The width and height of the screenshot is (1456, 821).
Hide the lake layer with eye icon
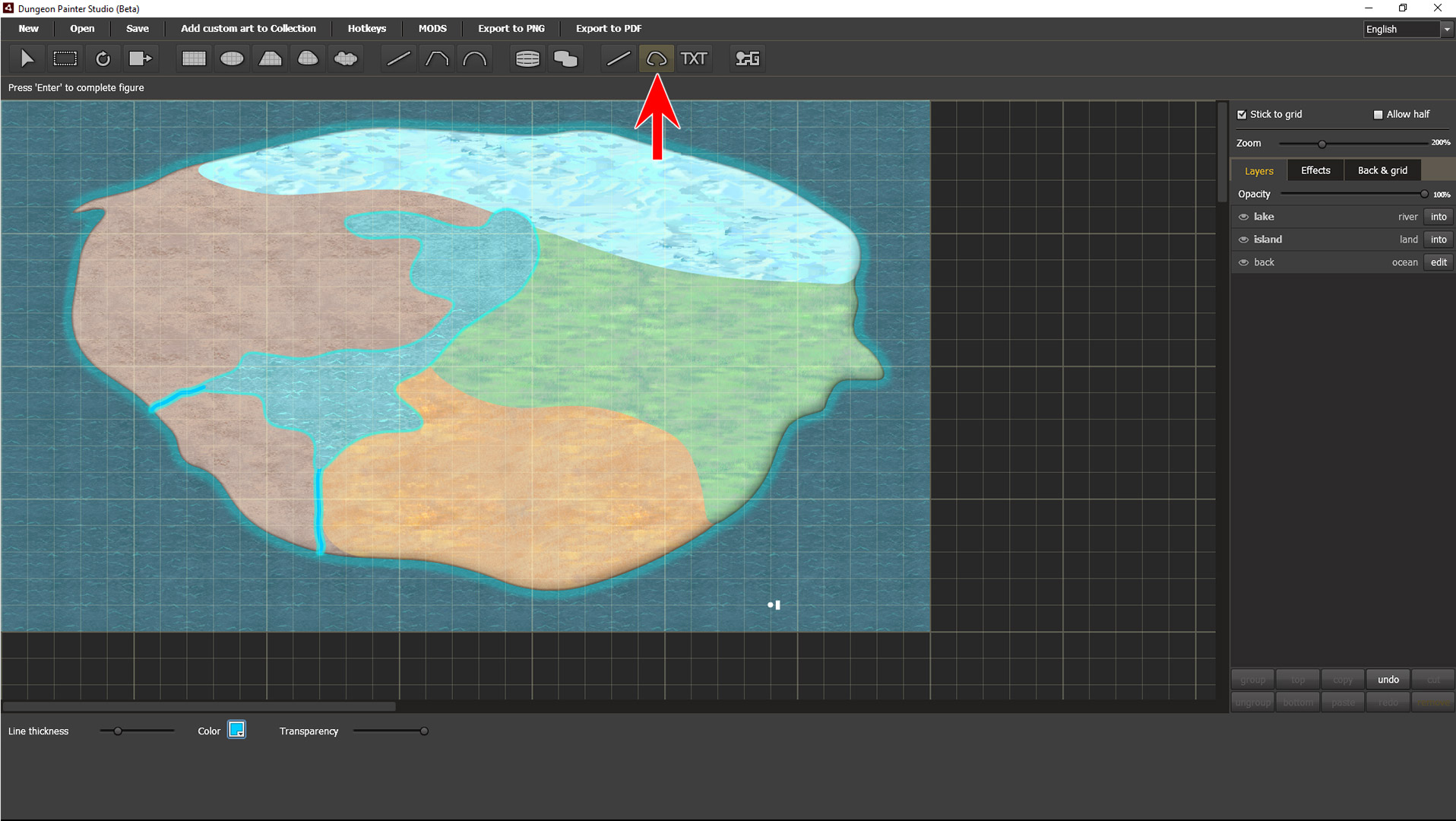[1244, 217]
